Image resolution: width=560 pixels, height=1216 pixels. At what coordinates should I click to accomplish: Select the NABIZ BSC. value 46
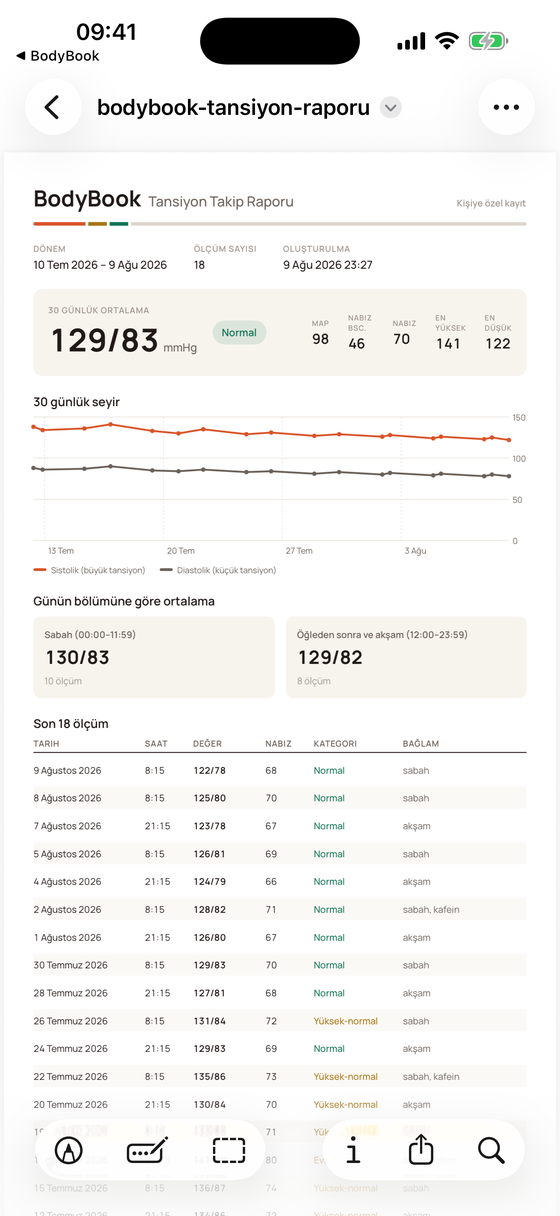point(356,344)
